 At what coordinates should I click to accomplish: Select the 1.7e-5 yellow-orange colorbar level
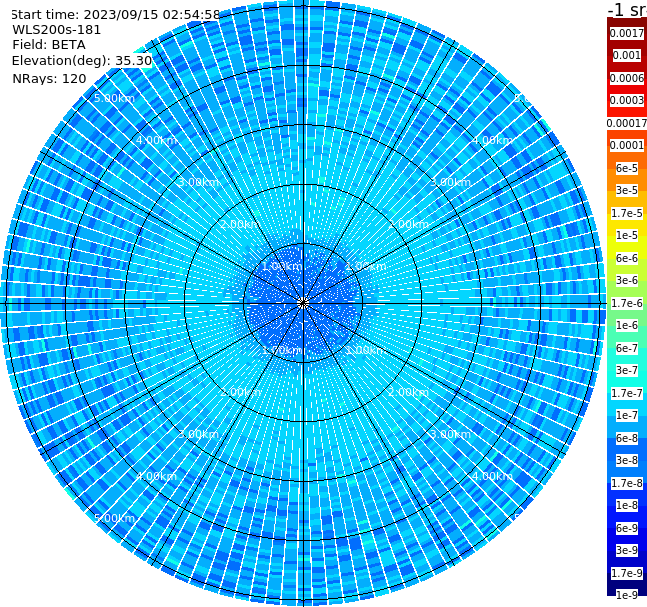coord(627,213)
